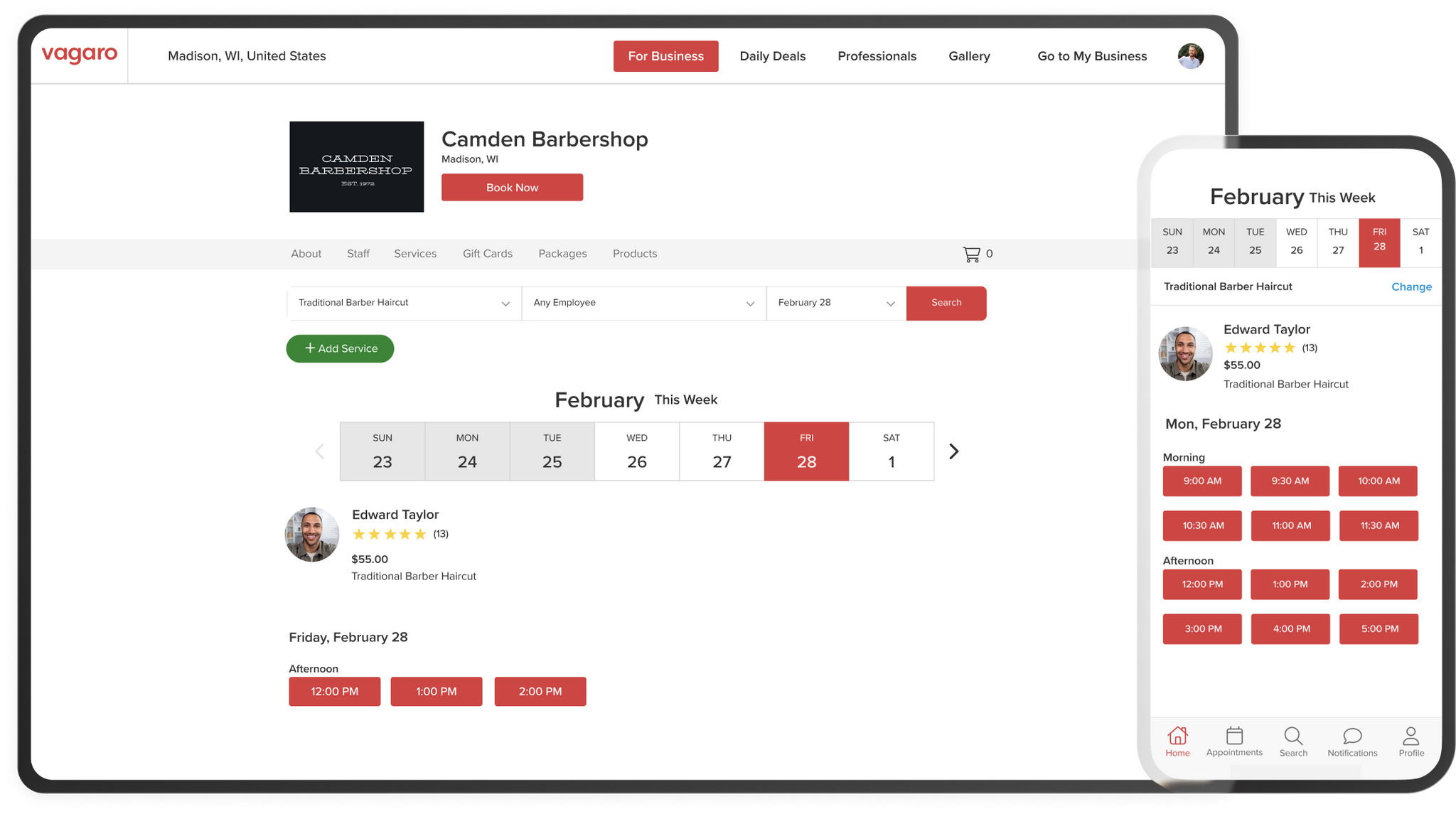This screenshot has height=814, width=1456.
Task: Tap THU 27 in the phone calendar
Action: (1338, 242)
